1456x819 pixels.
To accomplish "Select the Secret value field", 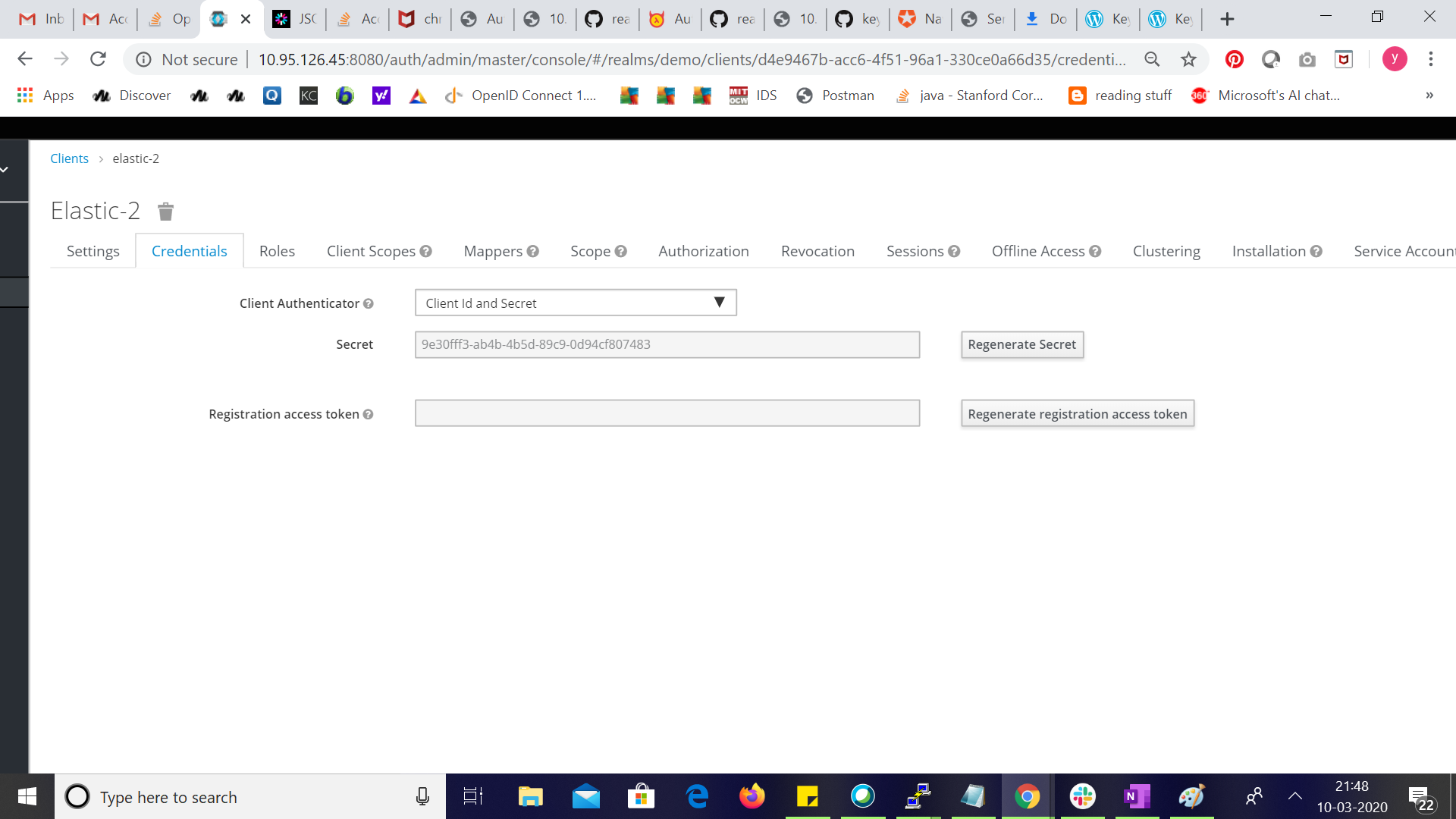I will pyautogui.click(x=667, y=344).
